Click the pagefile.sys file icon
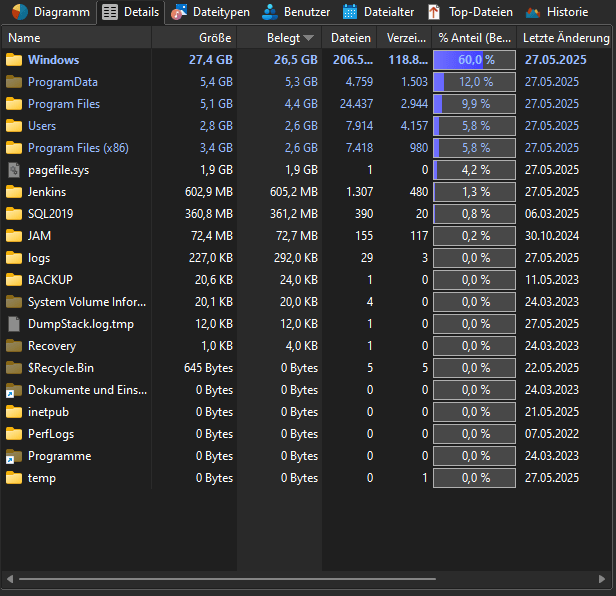Screen dimensions: 616x596 click(14, 170)
